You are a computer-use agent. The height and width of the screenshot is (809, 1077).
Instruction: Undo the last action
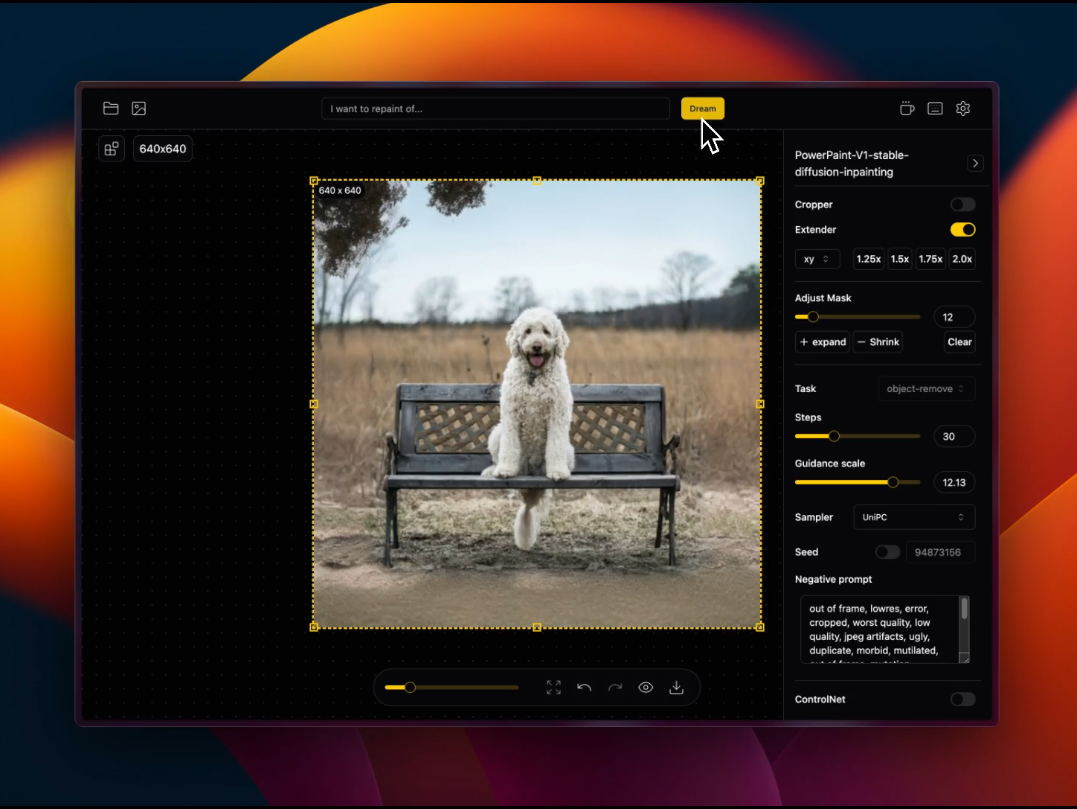(584, 687)
